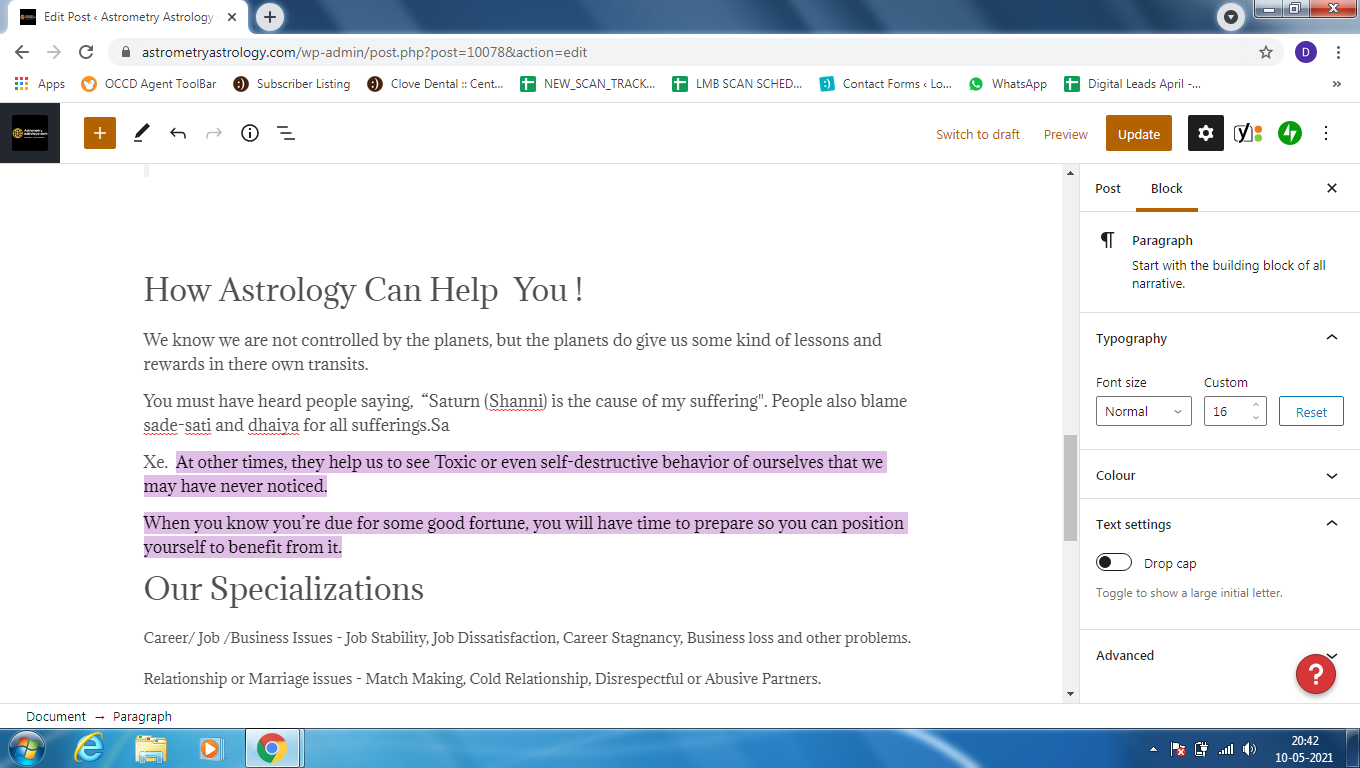Open the Yoast SEO panel icon
Image resolution: width=1360 pixels, height=768 pixels.
[x=1247, y=133]
